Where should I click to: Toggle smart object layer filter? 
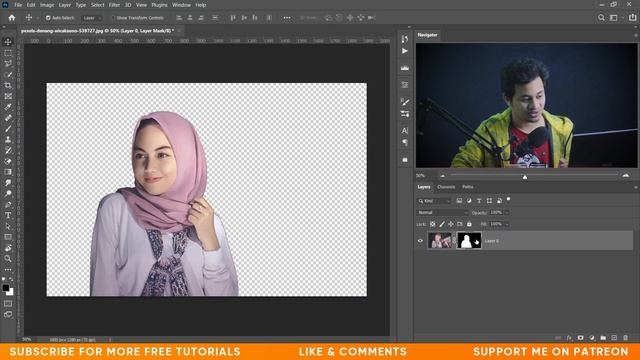499,201
